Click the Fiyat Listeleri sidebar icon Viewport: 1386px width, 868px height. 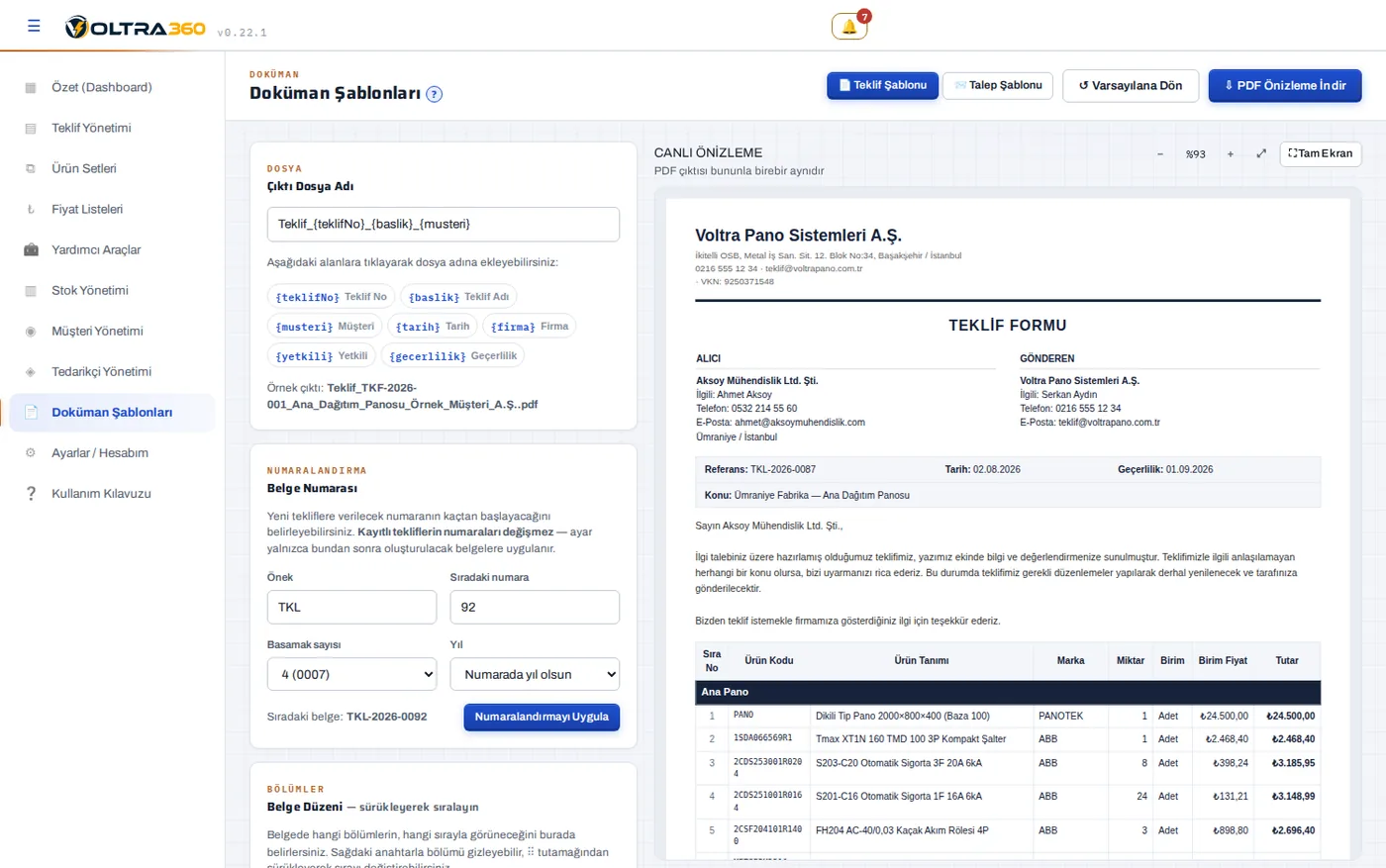[x=31, y=210]
